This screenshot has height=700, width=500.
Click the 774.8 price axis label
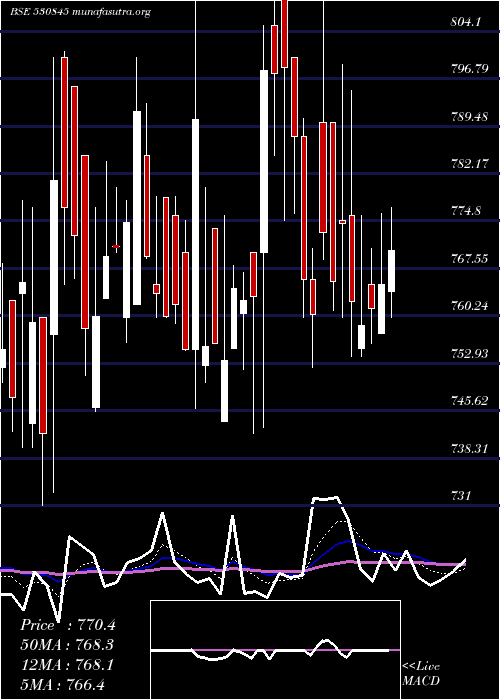coord(465,211)
